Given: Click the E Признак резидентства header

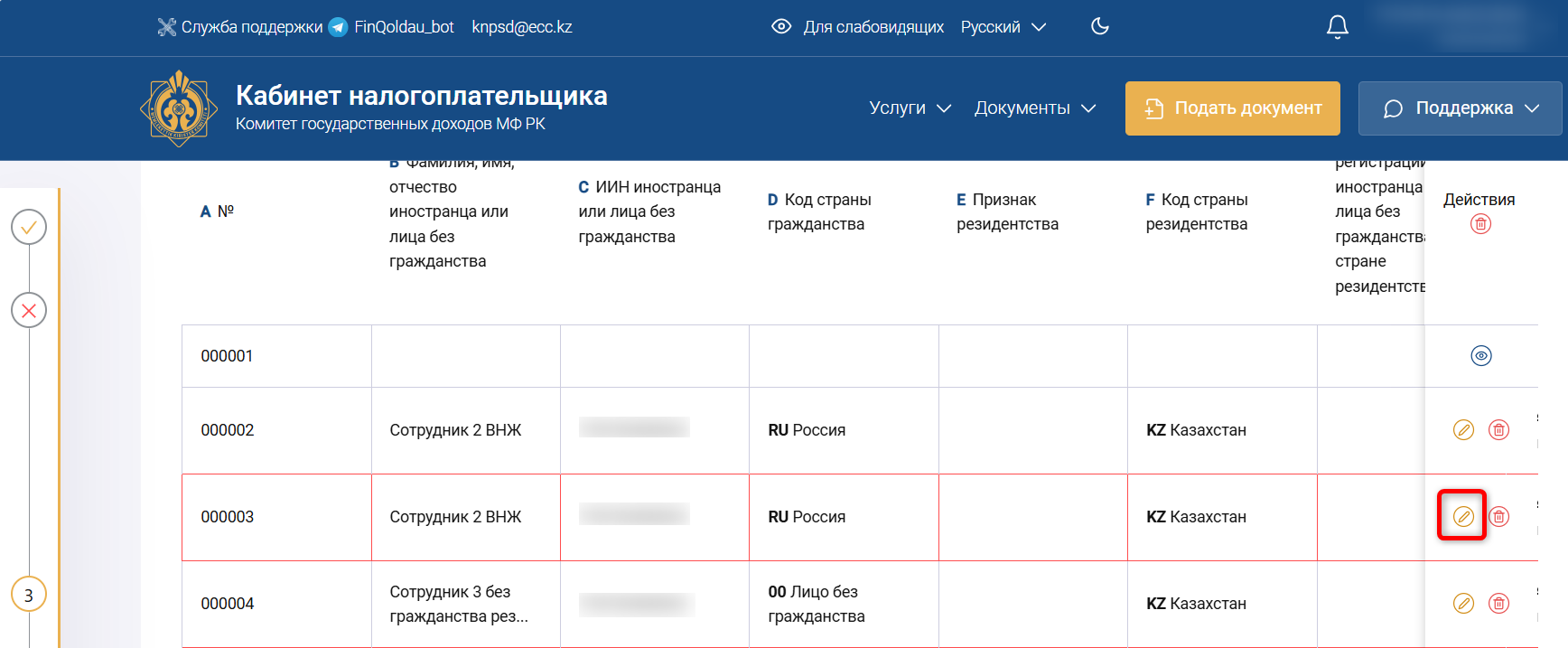Looking at the screenshot, I should 1007,211.
